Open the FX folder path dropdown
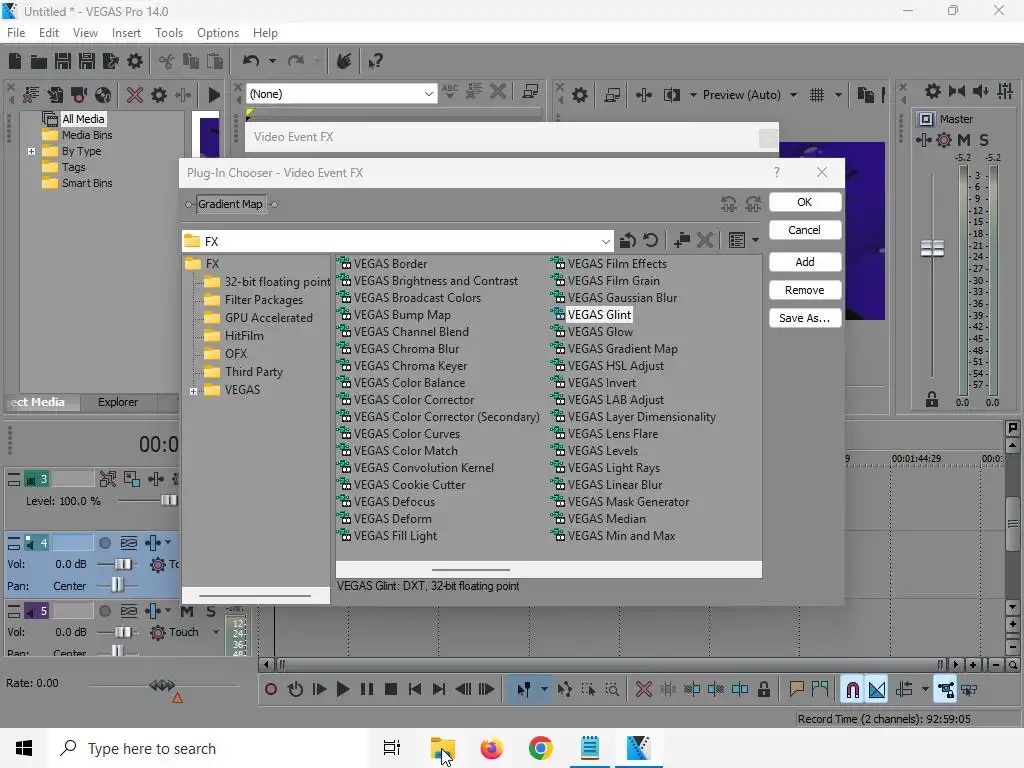 pos(605,242)
